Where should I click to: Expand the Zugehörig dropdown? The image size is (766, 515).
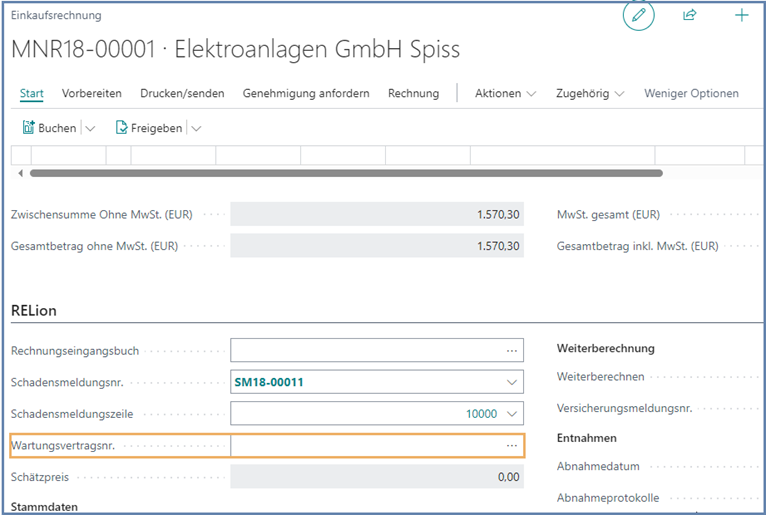point(590,93)
